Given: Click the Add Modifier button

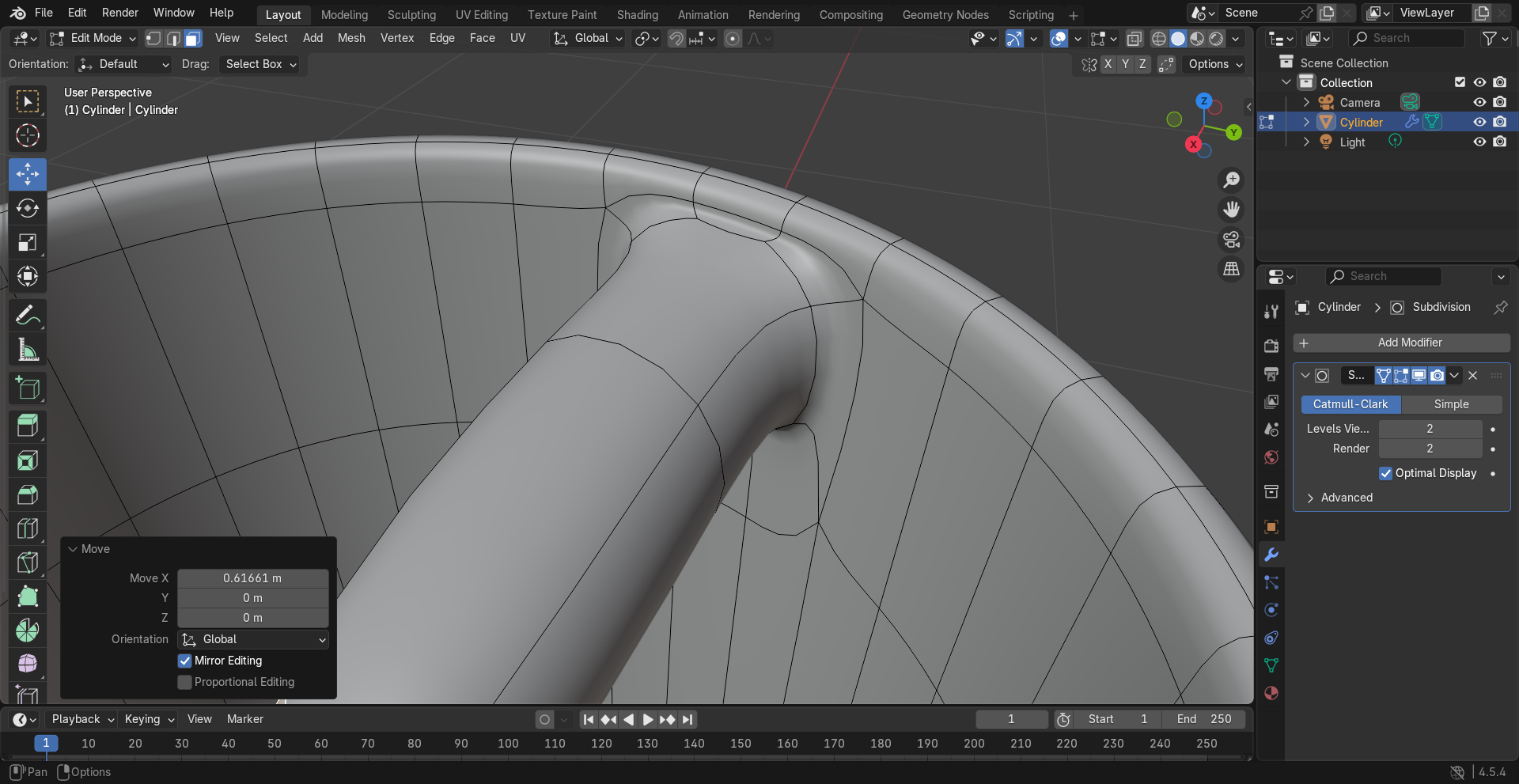Looking at the screenshot, I should 1402,343.
